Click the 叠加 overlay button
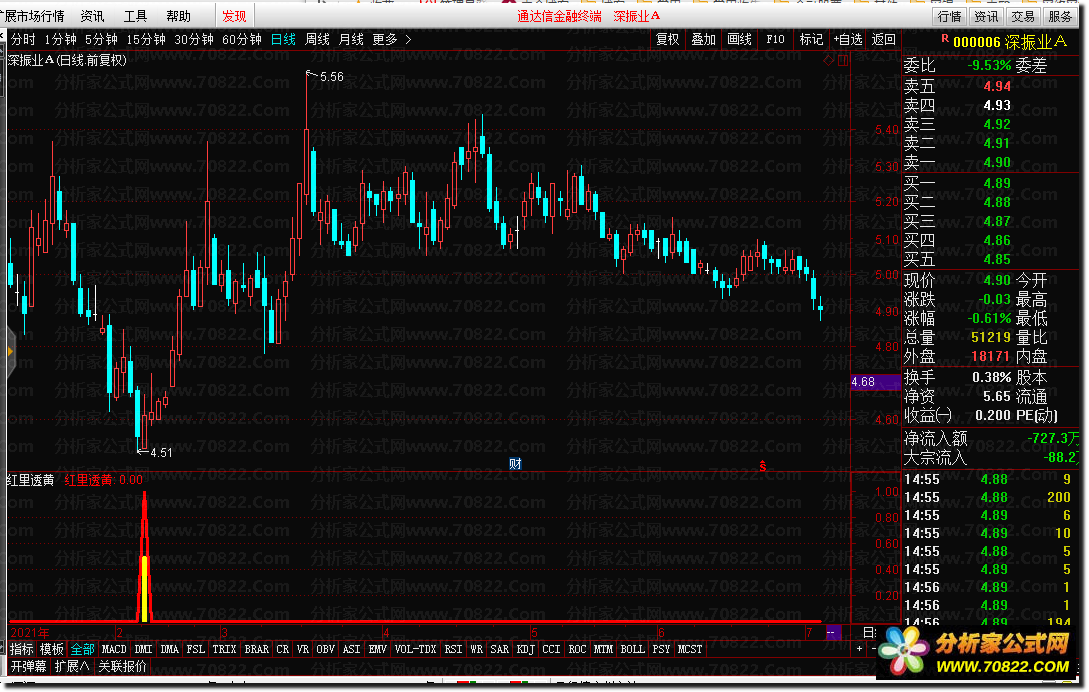 pos(704,40)
